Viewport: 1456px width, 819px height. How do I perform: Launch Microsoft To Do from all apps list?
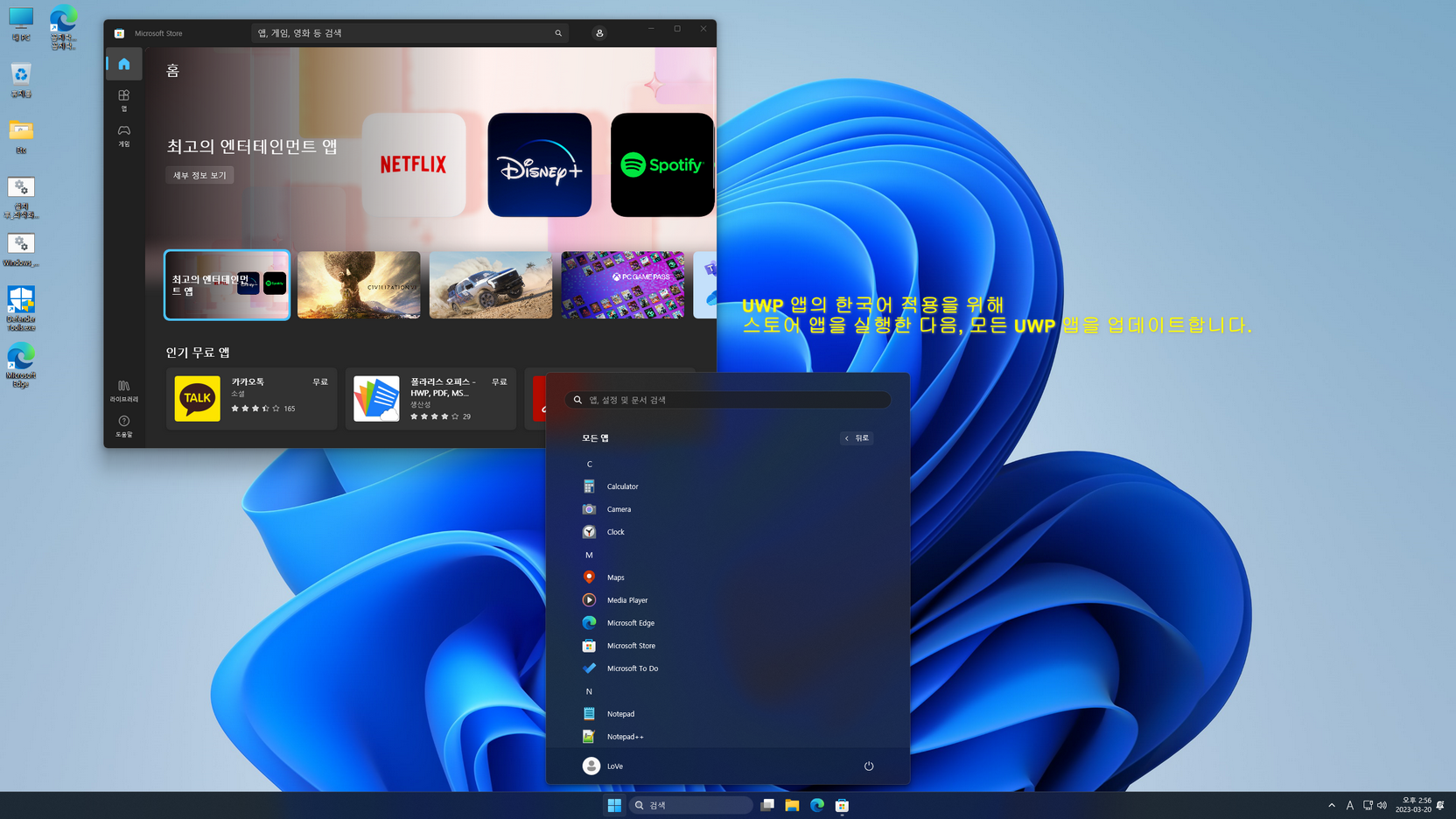coord(728,668)
